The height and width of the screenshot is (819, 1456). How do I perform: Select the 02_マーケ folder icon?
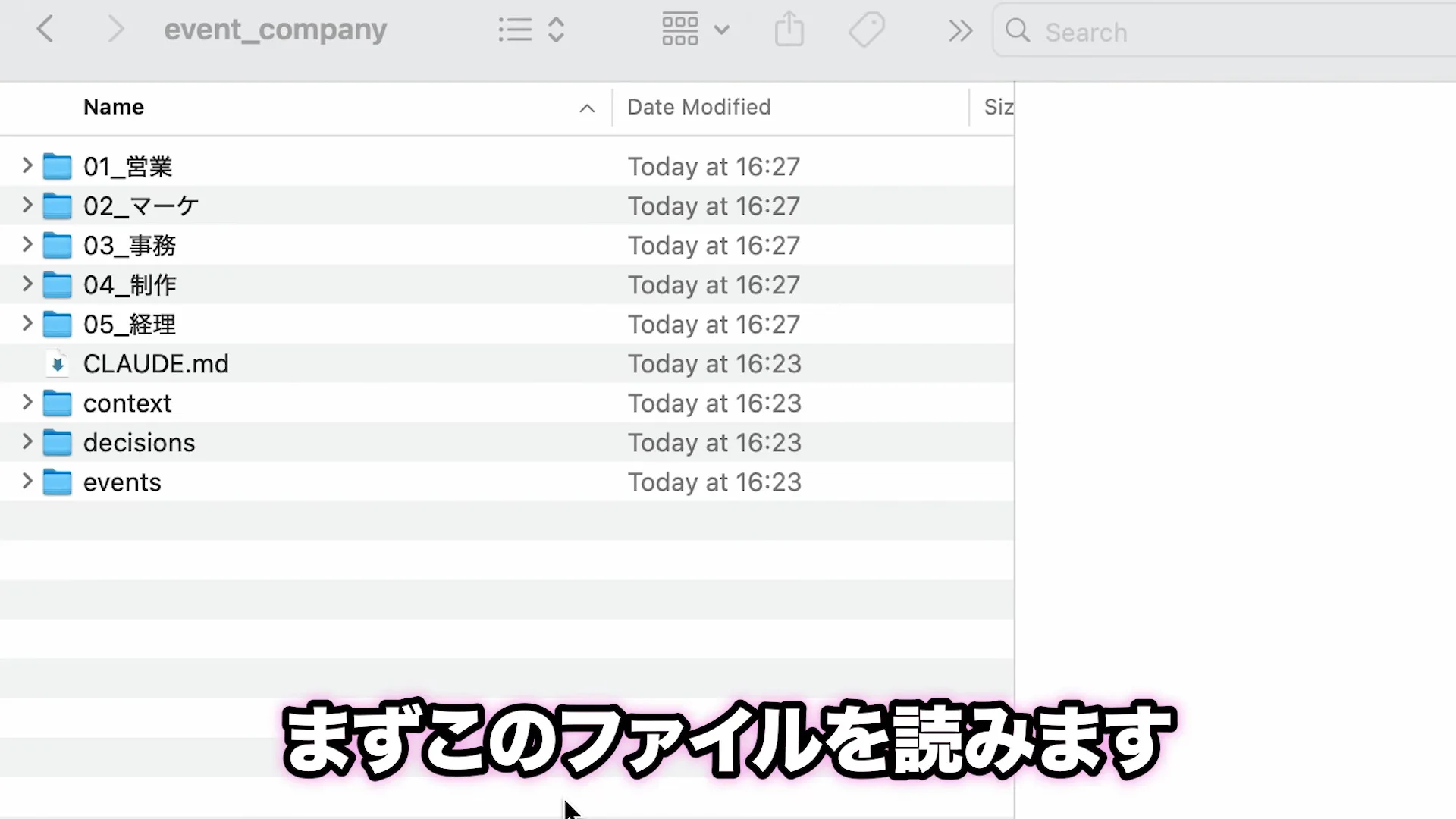point(57,206)
